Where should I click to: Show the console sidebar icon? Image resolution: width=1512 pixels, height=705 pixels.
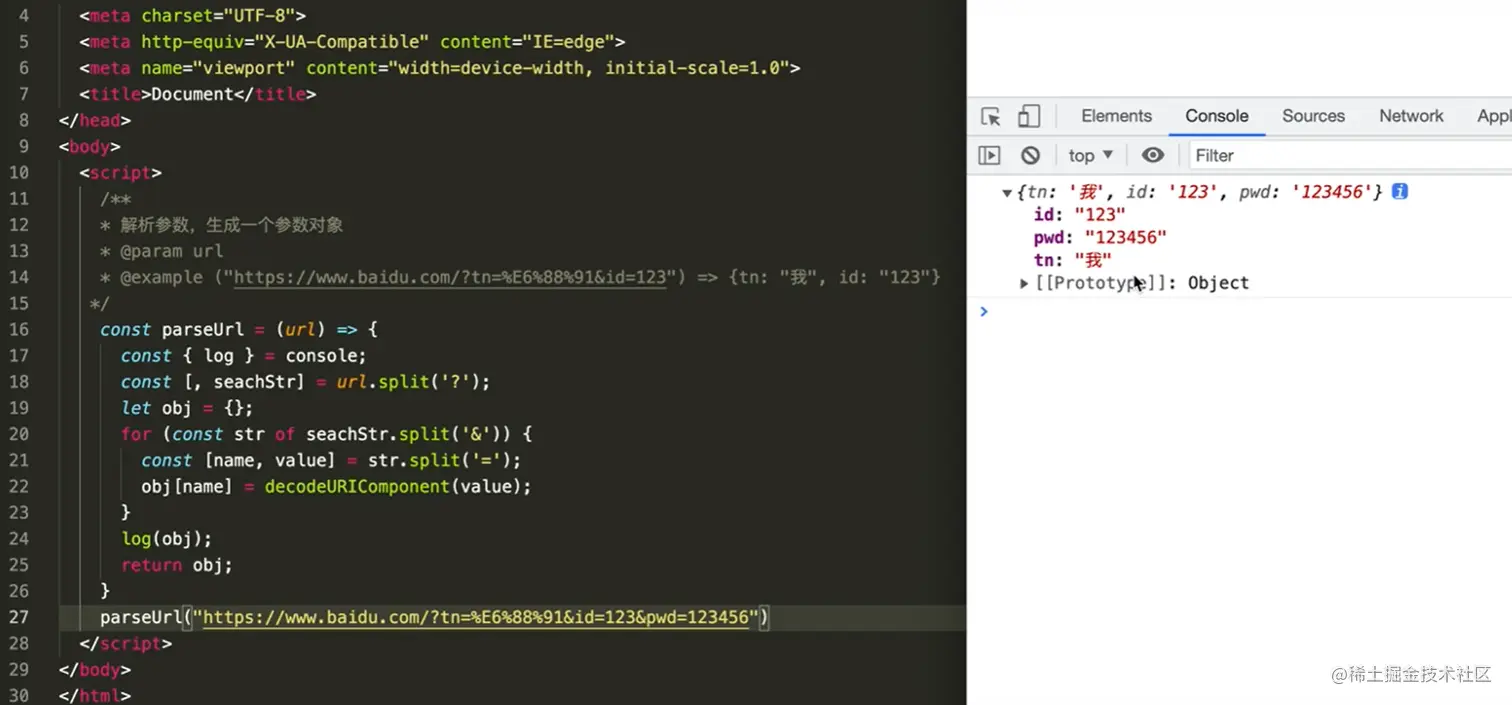pyautogui.click(x=989, y=155)
